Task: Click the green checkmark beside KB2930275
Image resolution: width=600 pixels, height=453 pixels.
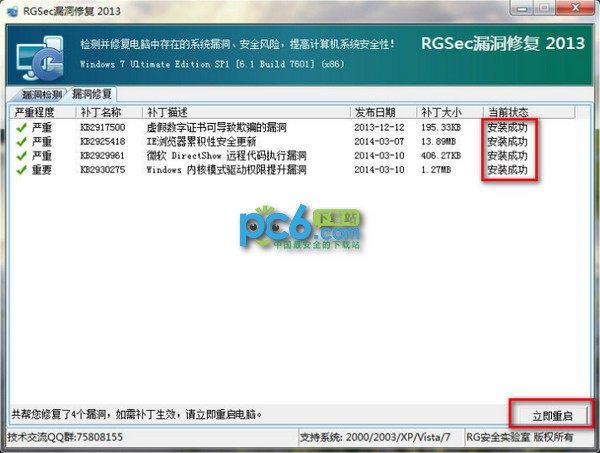Action: 22,169
